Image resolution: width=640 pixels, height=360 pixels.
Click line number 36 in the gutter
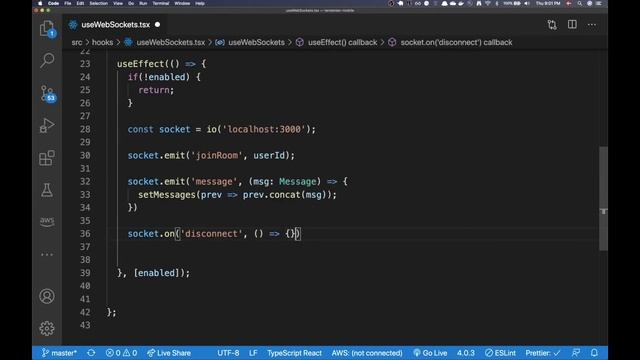(85, 234)
